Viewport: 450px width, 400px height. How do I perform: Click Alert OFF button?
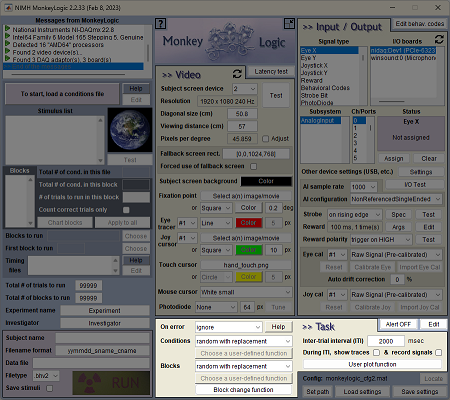[398, 324]
